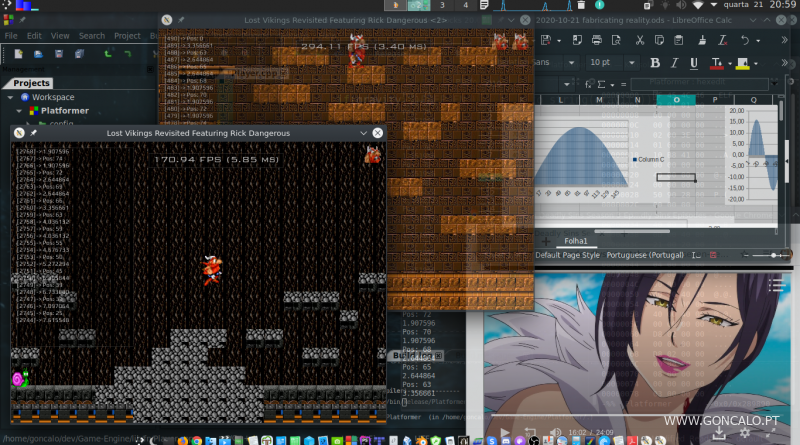Open Print Preview in Calc toolbar
Viewport: 800px width, 445px height.
click(x=616, y=40)
